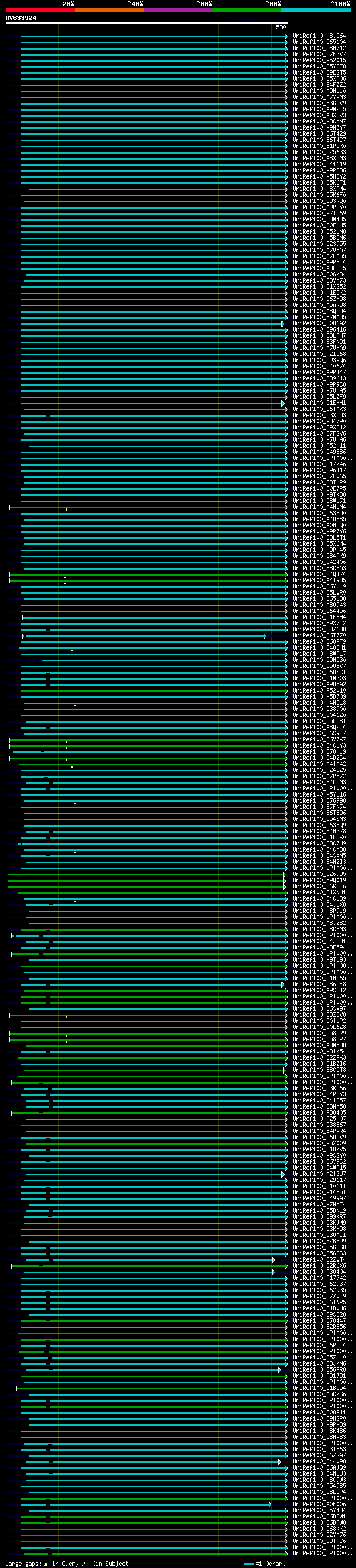This screenshot has height=1568, width=356.
Task: Click label UniRef100_B1PDK0
Action: click(x=319, y=146)
